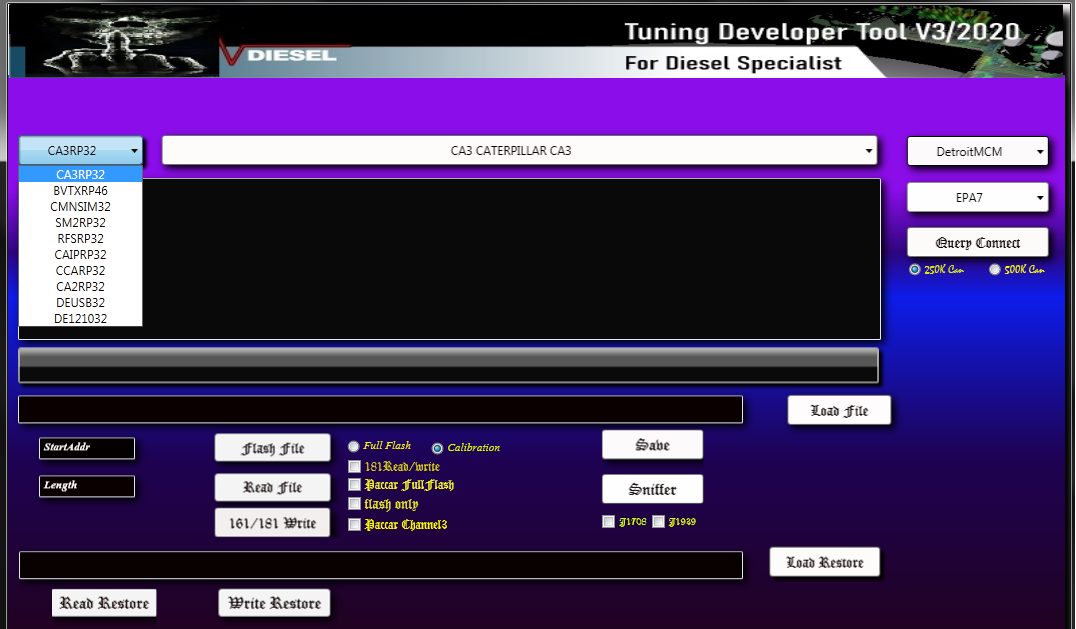
Task: Click the Sniffer button
Action: [x=652, y=490]
